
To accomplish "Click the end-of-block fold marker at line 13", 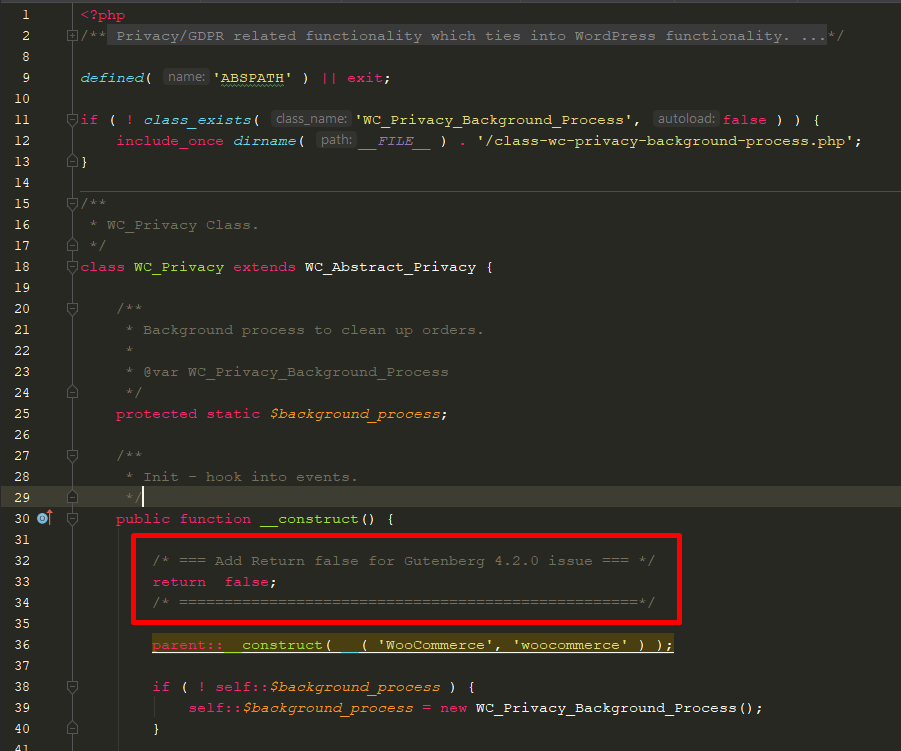I will click(x=70, y=161).
